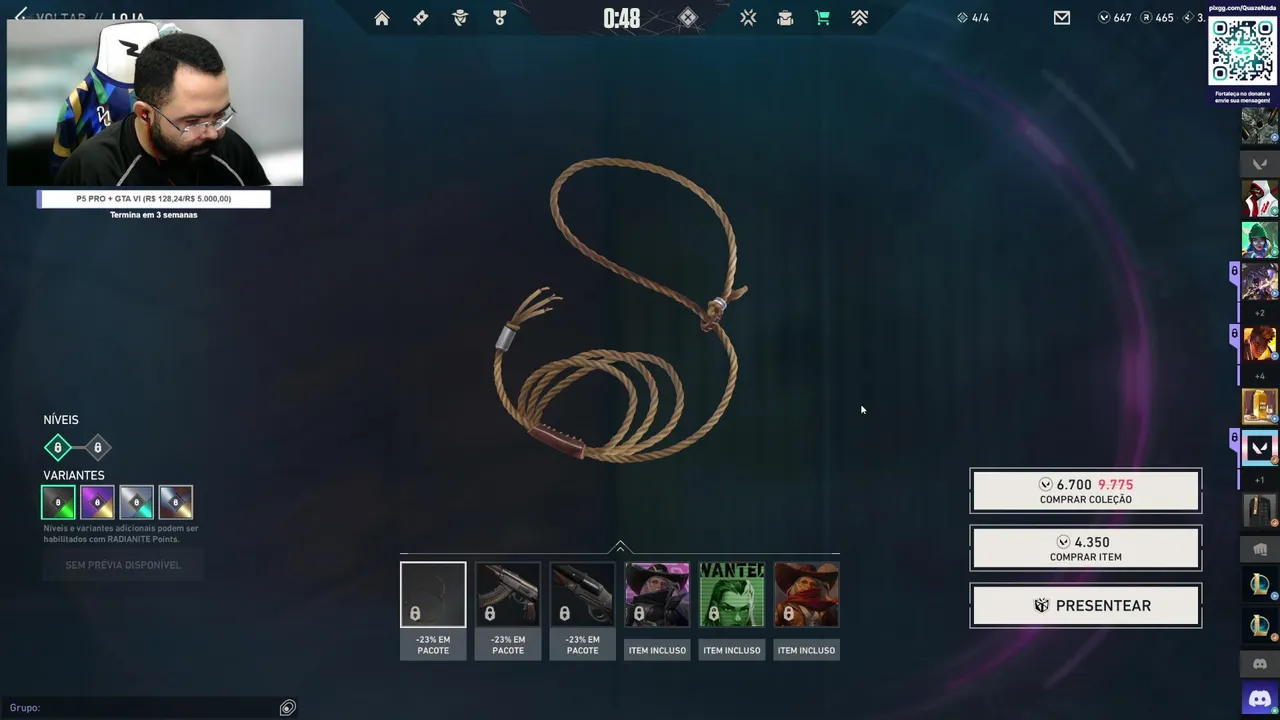Click the Sem Prévia Disponível button
The width and height of the screenshot is (1280, 720).
click(123, 565)
